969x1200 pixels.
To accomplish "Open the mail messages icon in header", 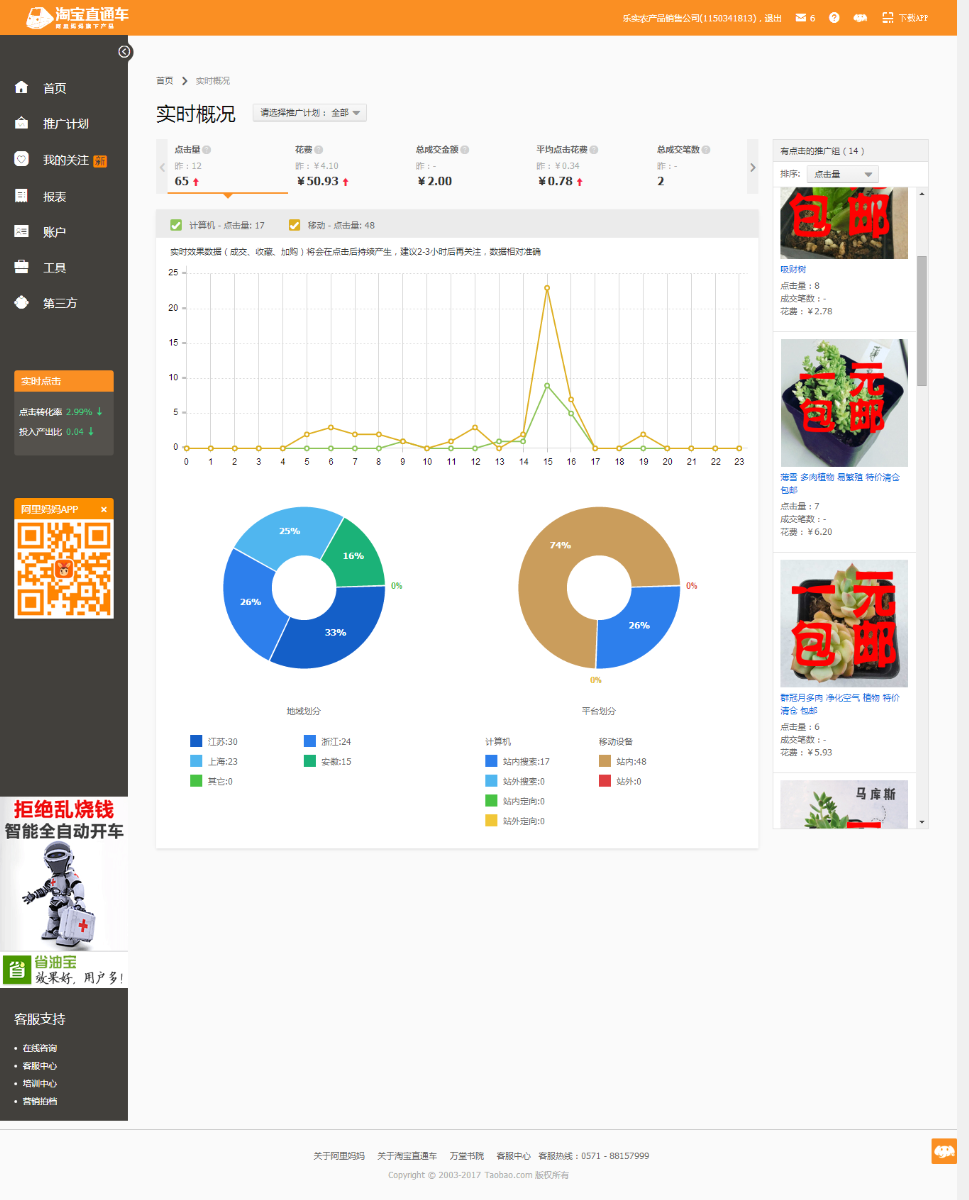I will coord(800,18).
